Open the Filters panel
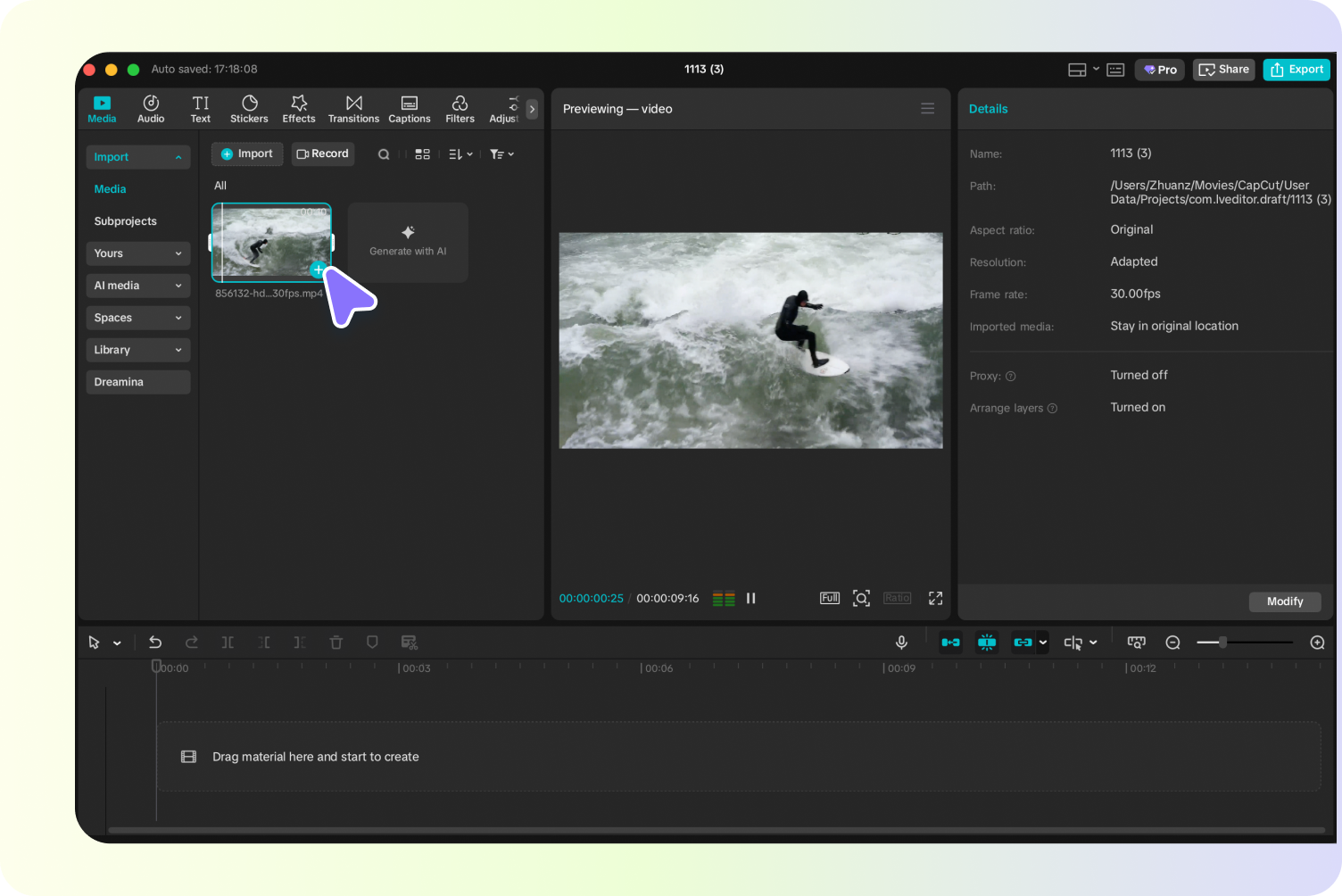The width and height of the screenshot is (1342, 896). [460, 108]
